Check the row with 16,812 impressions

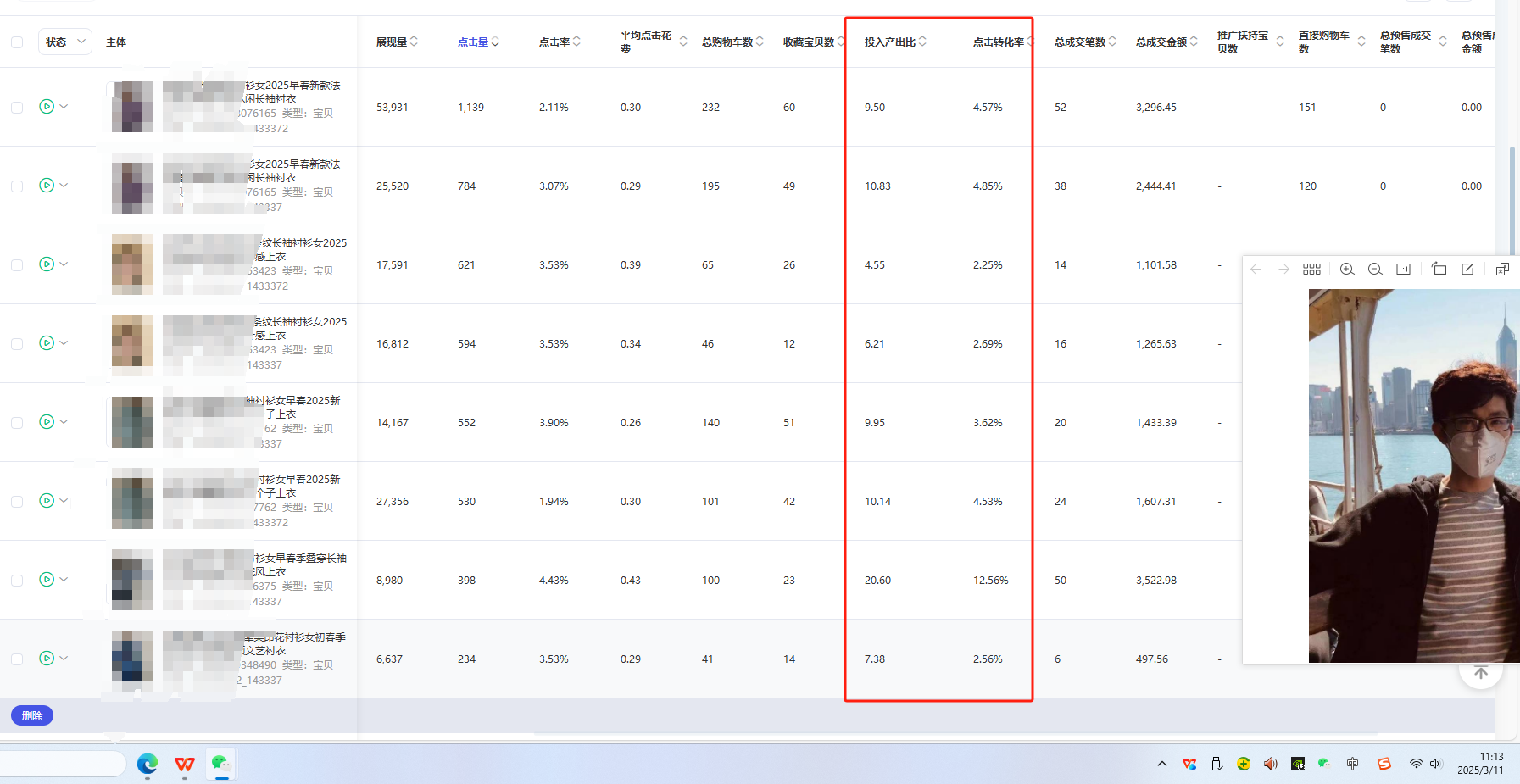point(17,344)
